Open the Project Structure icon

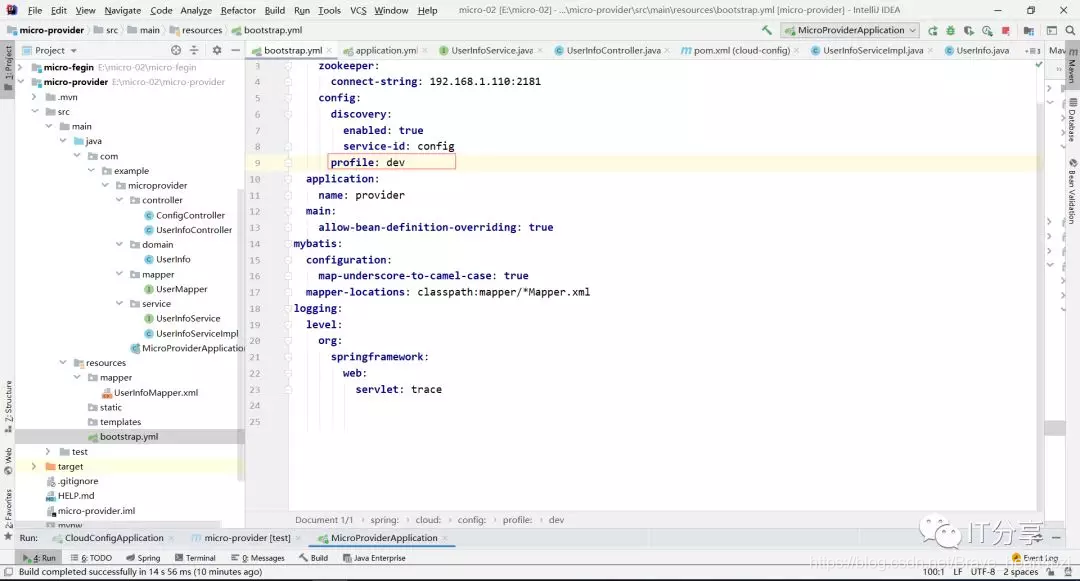(x=1029, y=30)
